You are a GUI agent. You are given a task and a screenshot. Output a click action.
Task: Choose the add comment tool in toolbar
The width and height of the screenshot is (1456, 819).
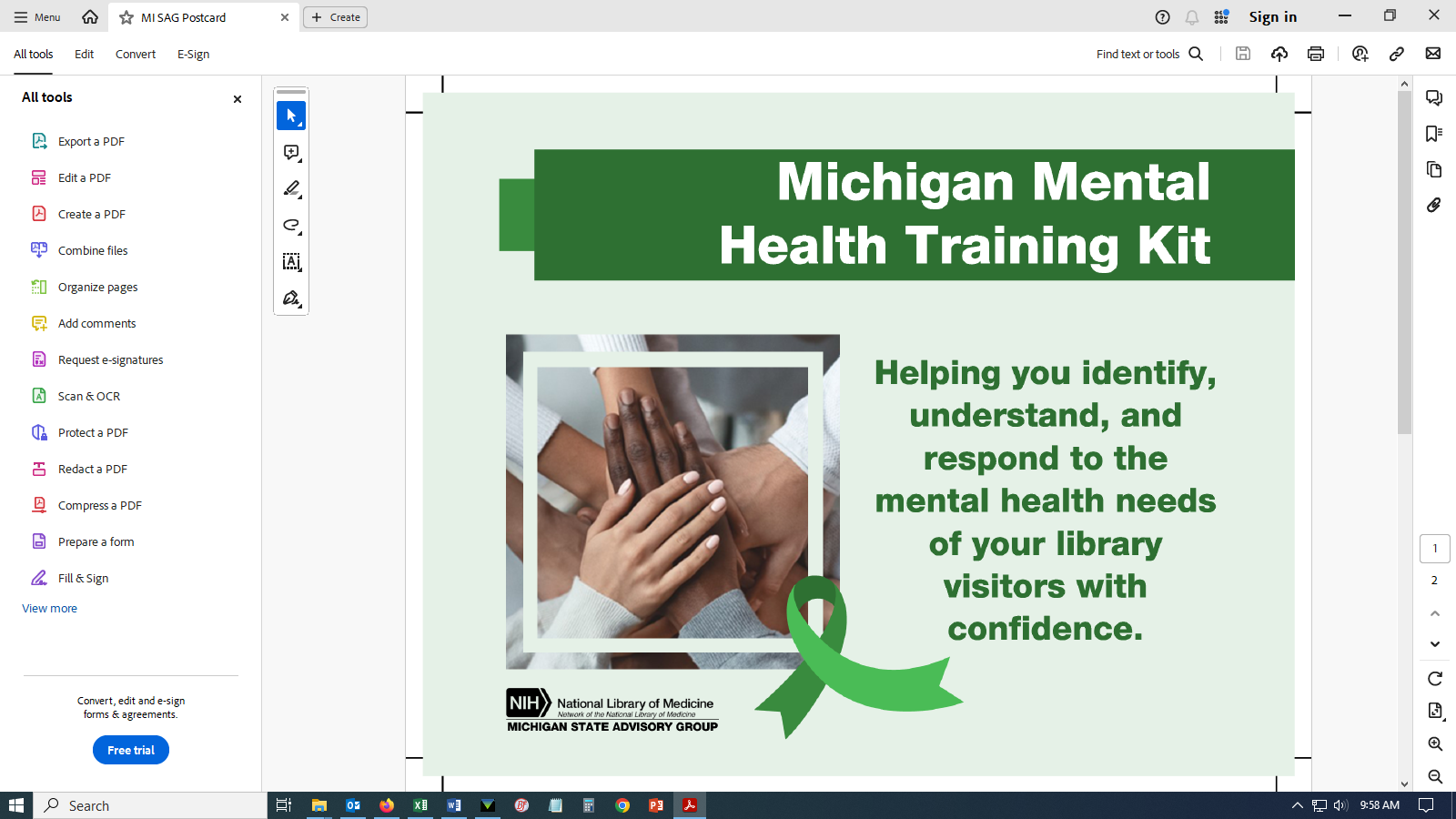pos(291,153)
